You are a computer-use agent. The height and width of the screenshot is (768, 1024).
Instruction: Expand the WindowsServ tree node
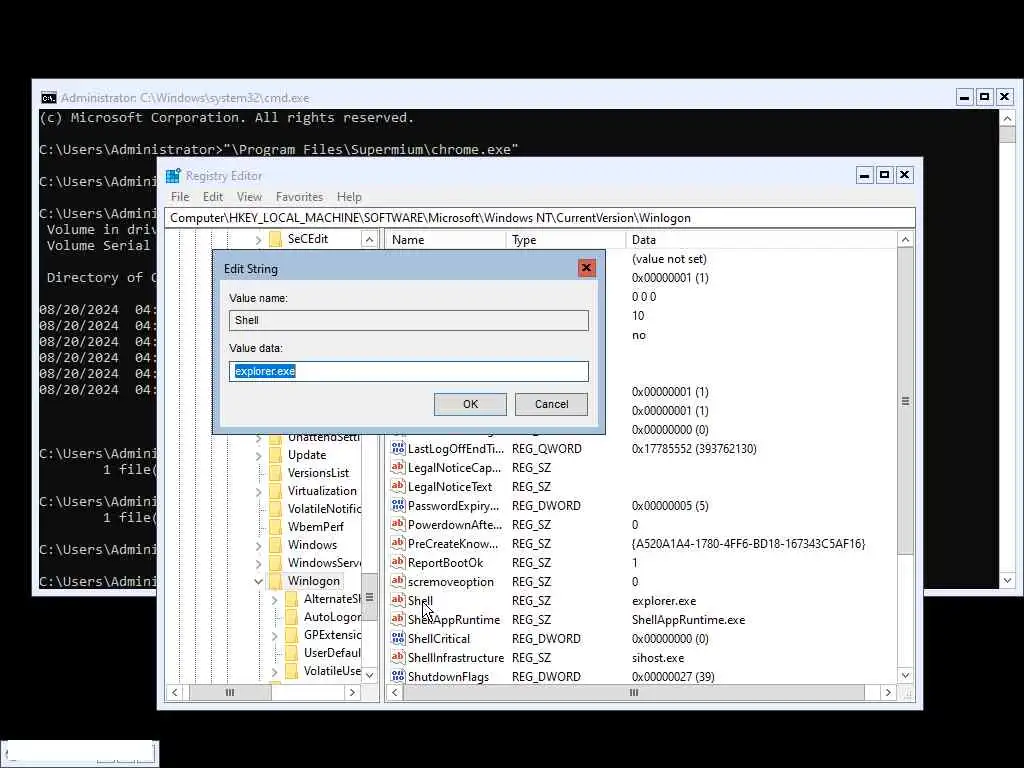pyautogui.click(x=259, y=563)
